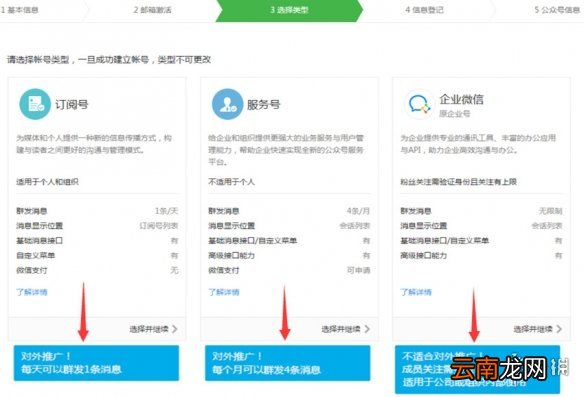The height and width of the screenshot is (397, 584).
Task: Click the 无限制 value in 企业微信
Action: click(x=550, y=211)
